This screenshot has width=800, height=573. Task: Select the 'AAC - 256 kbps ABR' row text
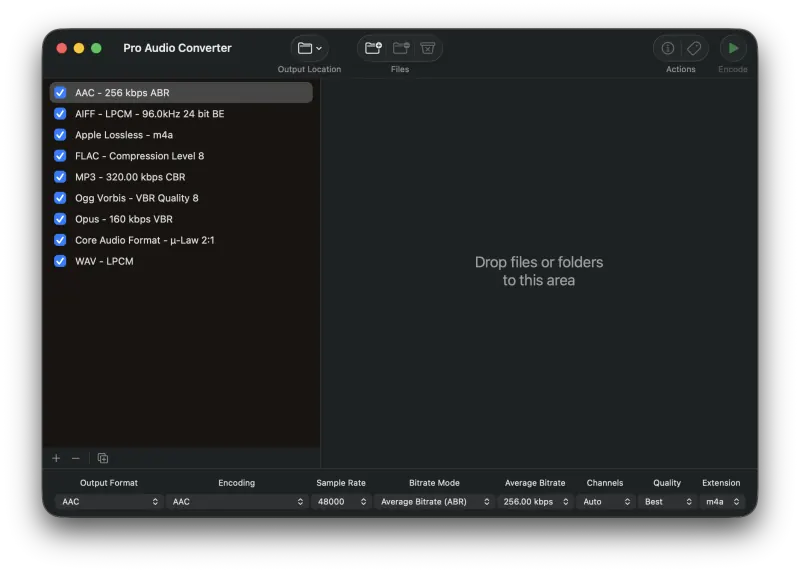(122, 92)
